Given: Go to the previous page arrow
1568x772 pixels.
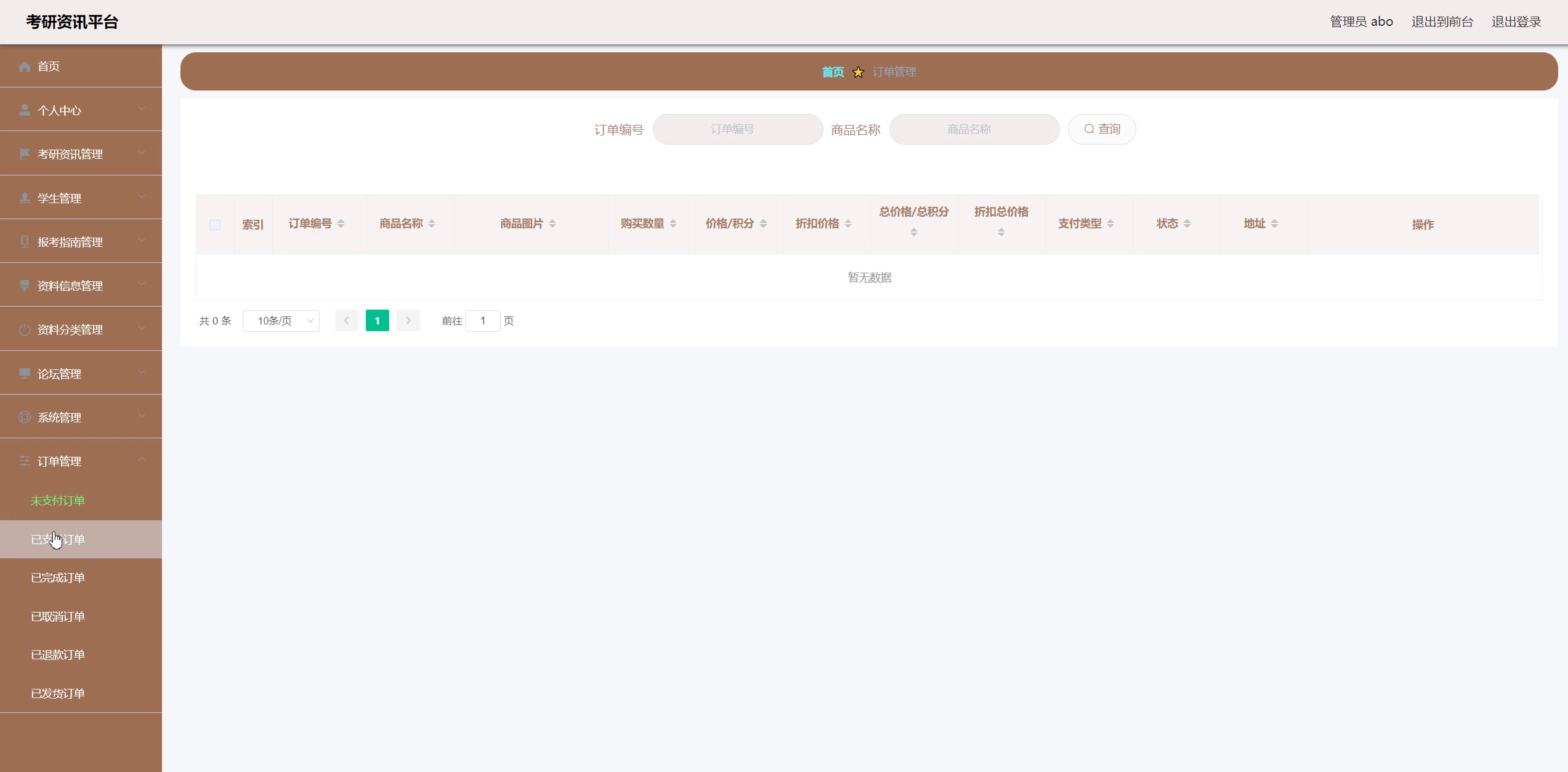Looking at the screenshot, I should pyautogui.click(x=347, y=321).
